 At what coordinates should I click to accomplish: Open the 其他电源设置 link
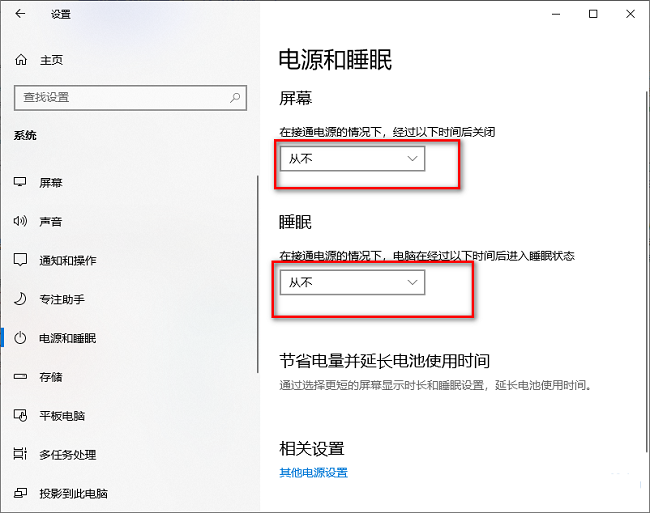(x=313, y=473)
